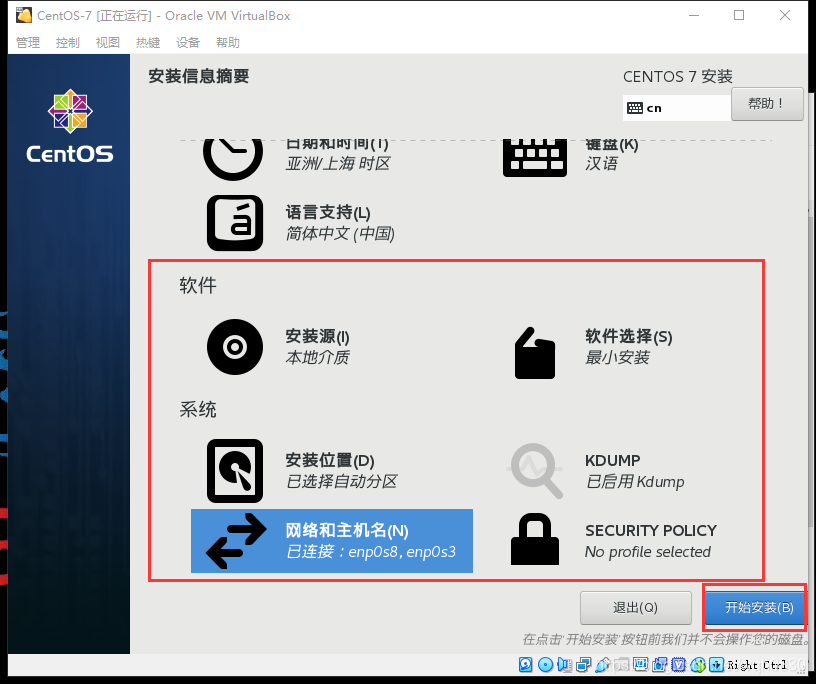Open the 控制 menu
The height and width of the screenshot is (684, 816).
click(x=68, y=42)
